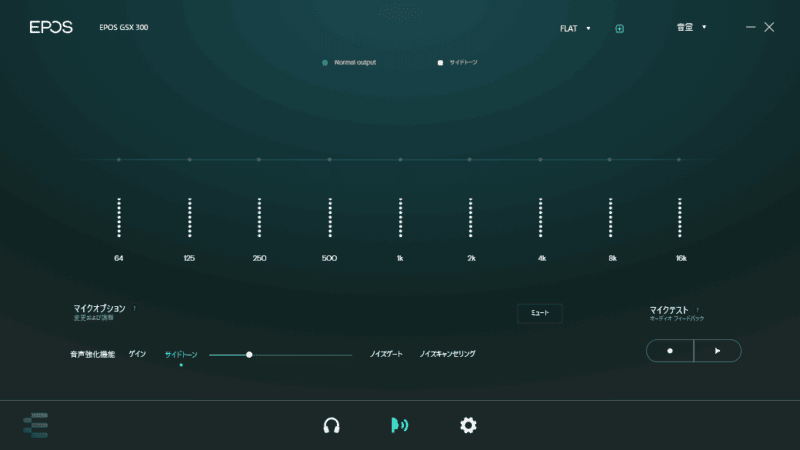Click the info icon beside マイクオプション
The height and width of the screenshot is (450, 800).
click(135, 308)
